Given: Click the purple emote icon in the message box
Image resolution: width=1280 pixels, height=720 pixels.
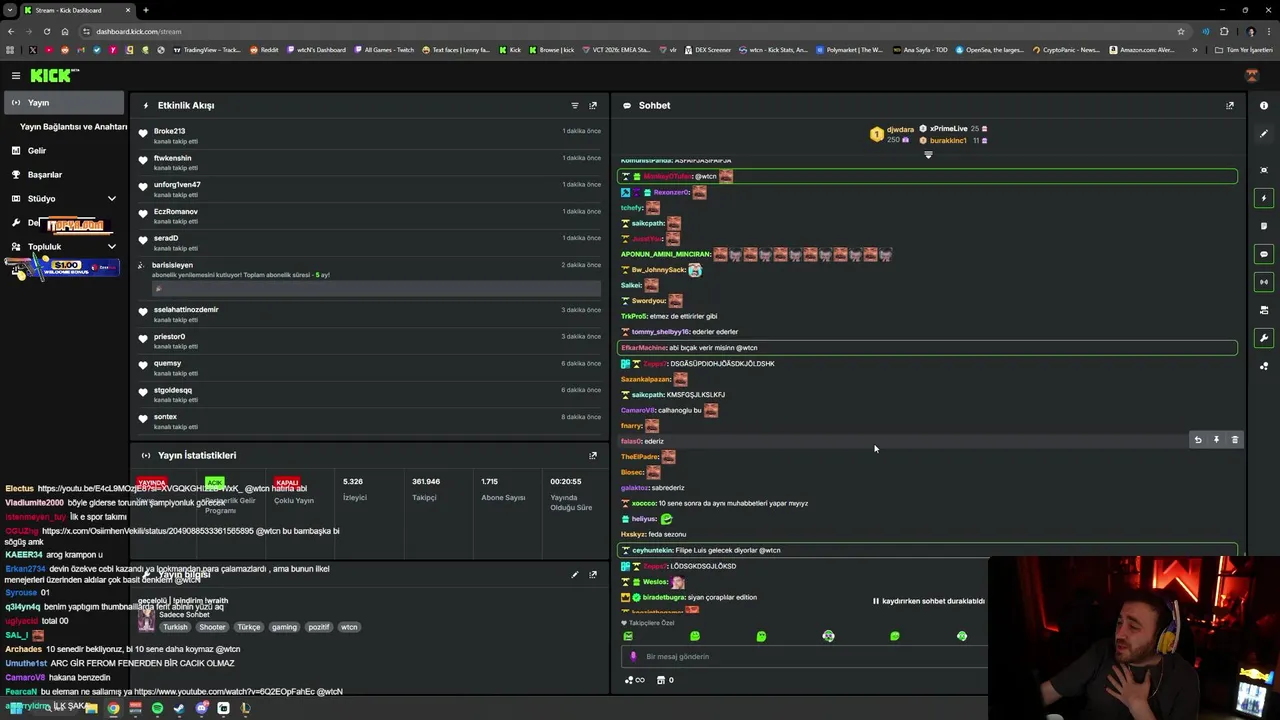Looking at the screenshot, I should click(x=633, y=657).
